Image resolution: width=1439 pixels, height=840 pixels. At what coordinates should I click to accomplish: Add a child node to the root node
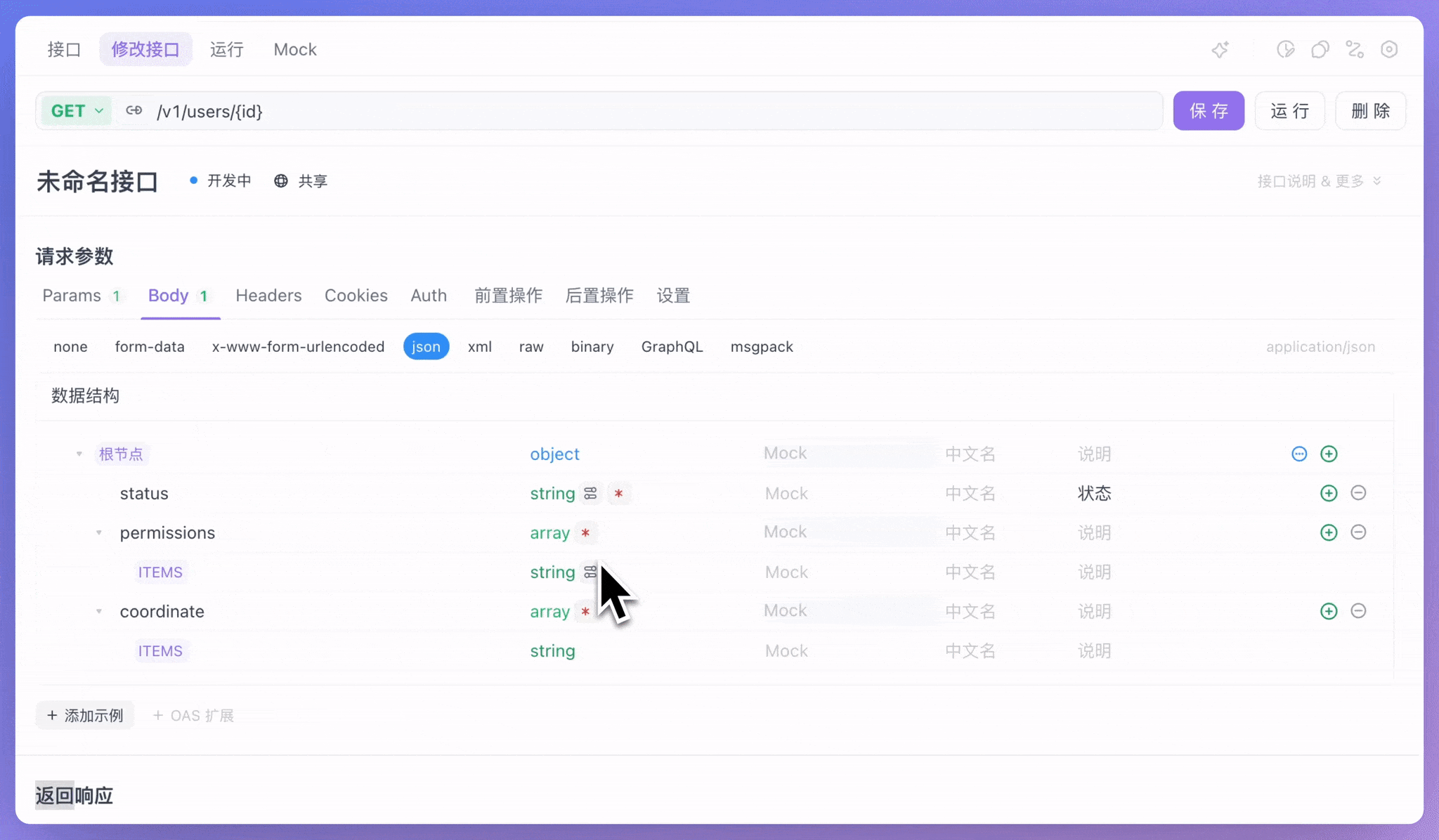1328,454
